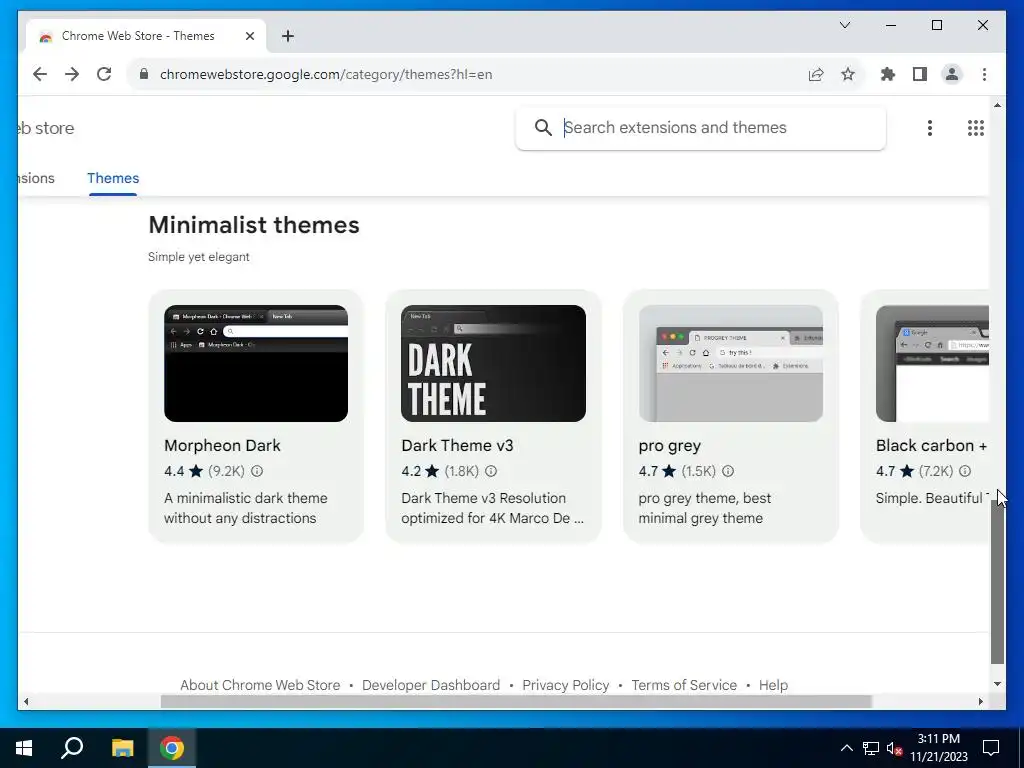The width and height of the screenshot is (1024, 768).
Task: Open File Explorer from the taskbar
Action: click(x=122, y=748)
